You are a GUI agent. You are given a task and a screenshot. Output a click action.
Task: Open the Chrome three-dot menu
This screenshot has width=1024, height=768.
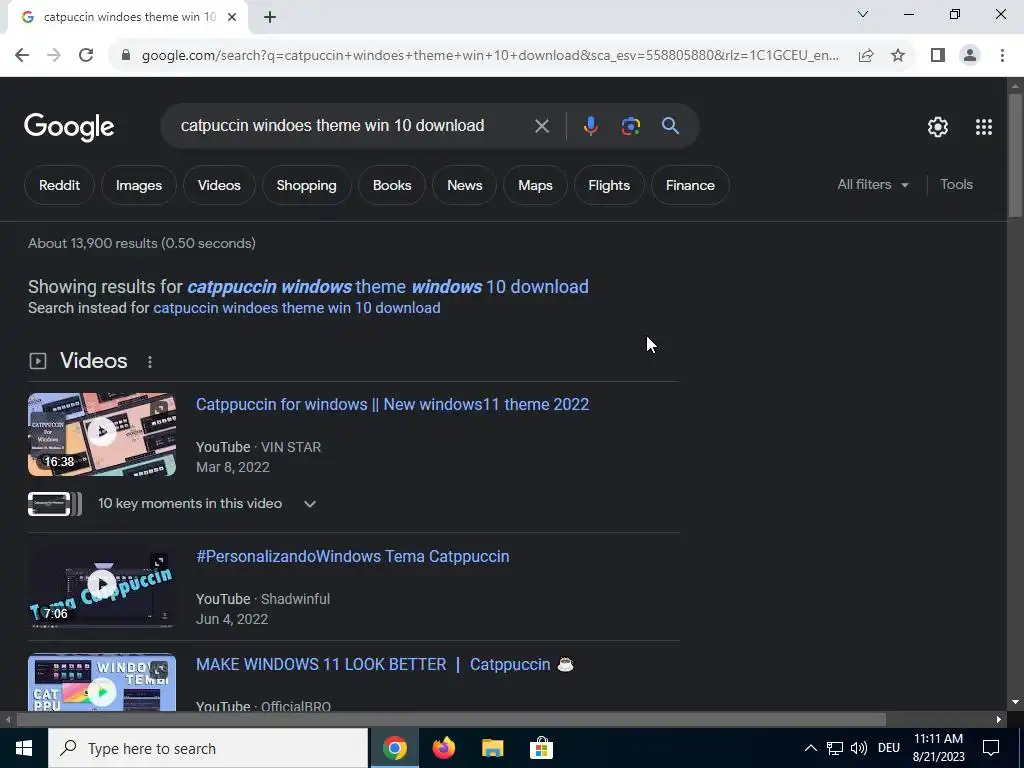coord(1002,55)
